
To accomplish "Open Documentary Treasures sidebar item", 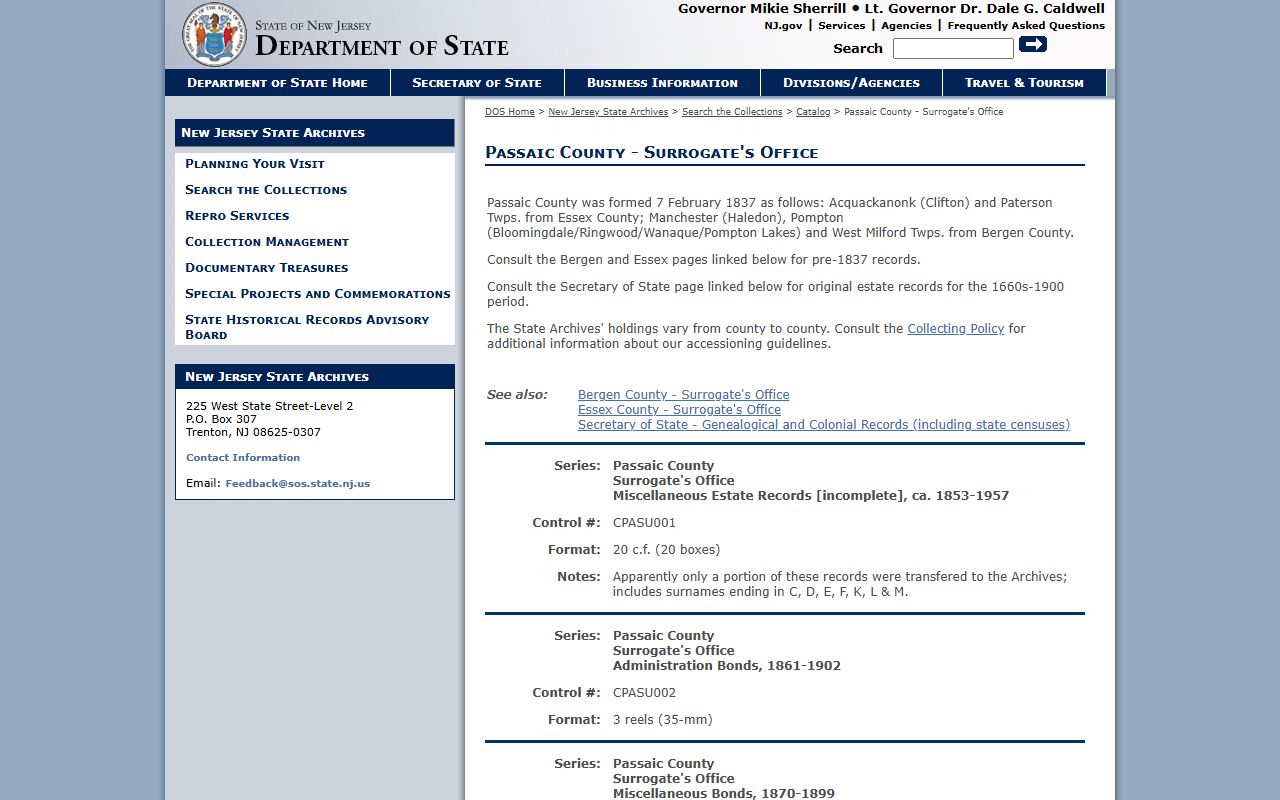I will click(267, 268).
